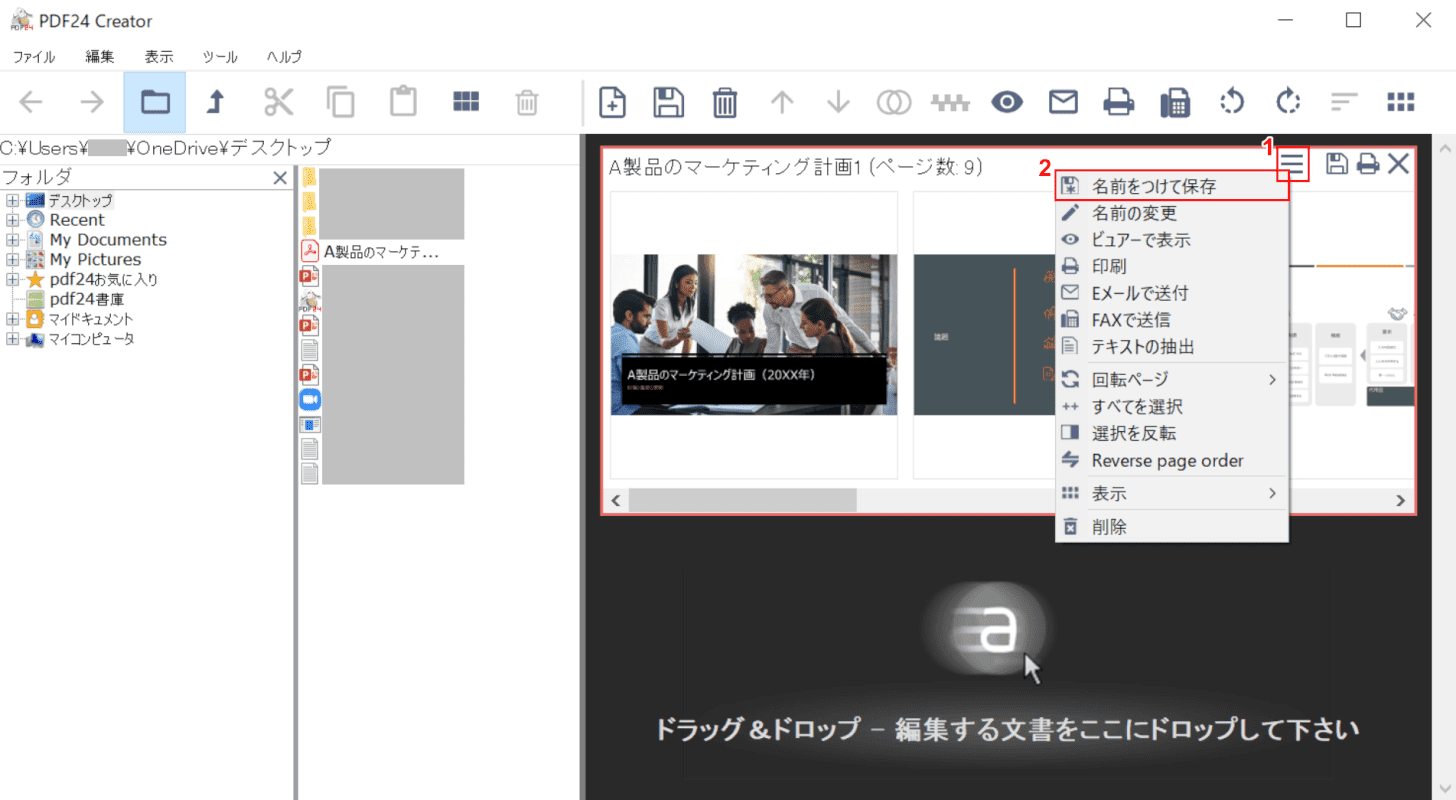The width and height of the screenshot is (1456, 800).
Task: Choose Reverse page order menu item
Action: [1172, 461]
